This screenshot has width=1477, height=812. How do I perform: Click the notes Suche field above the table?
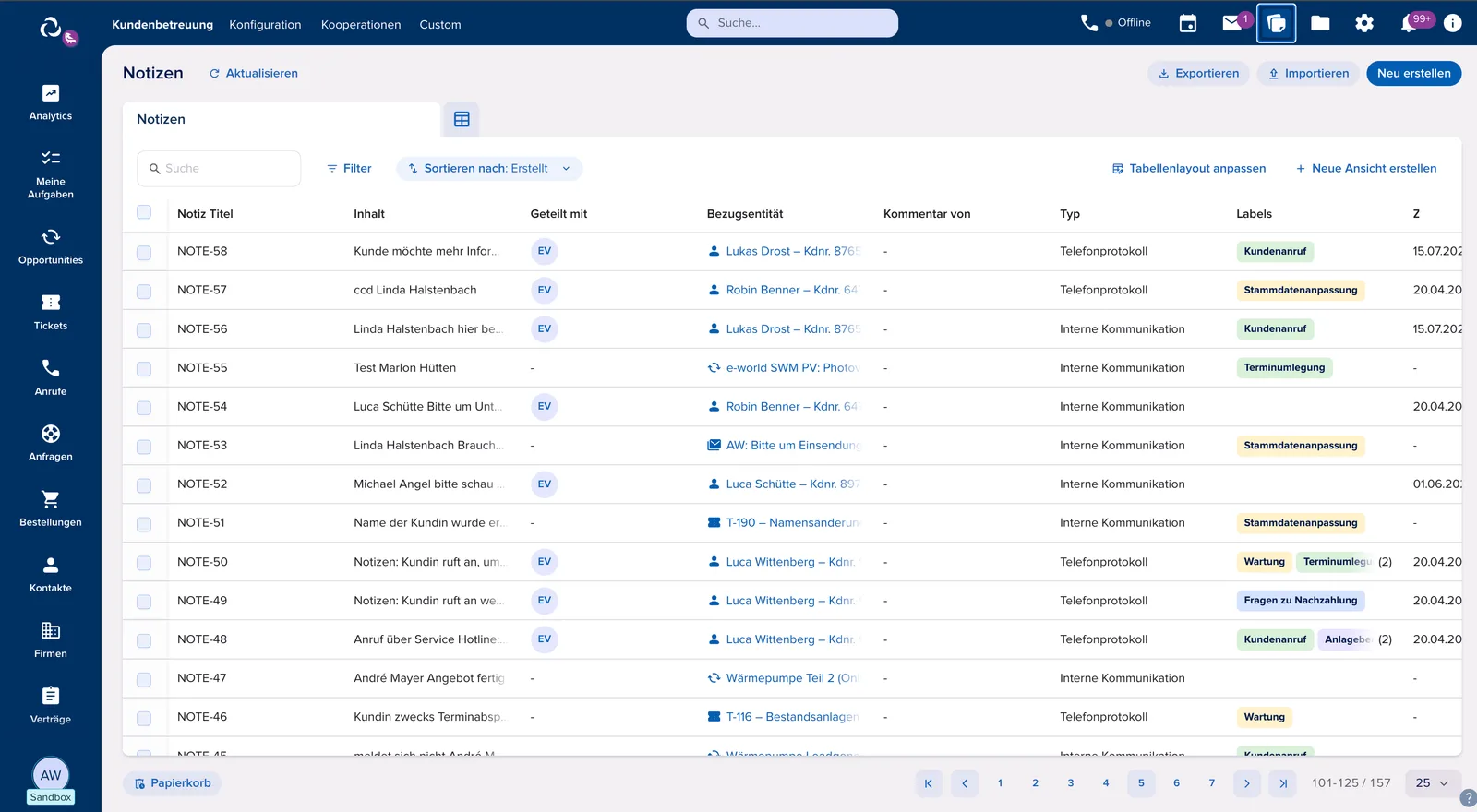click(219, 168)
